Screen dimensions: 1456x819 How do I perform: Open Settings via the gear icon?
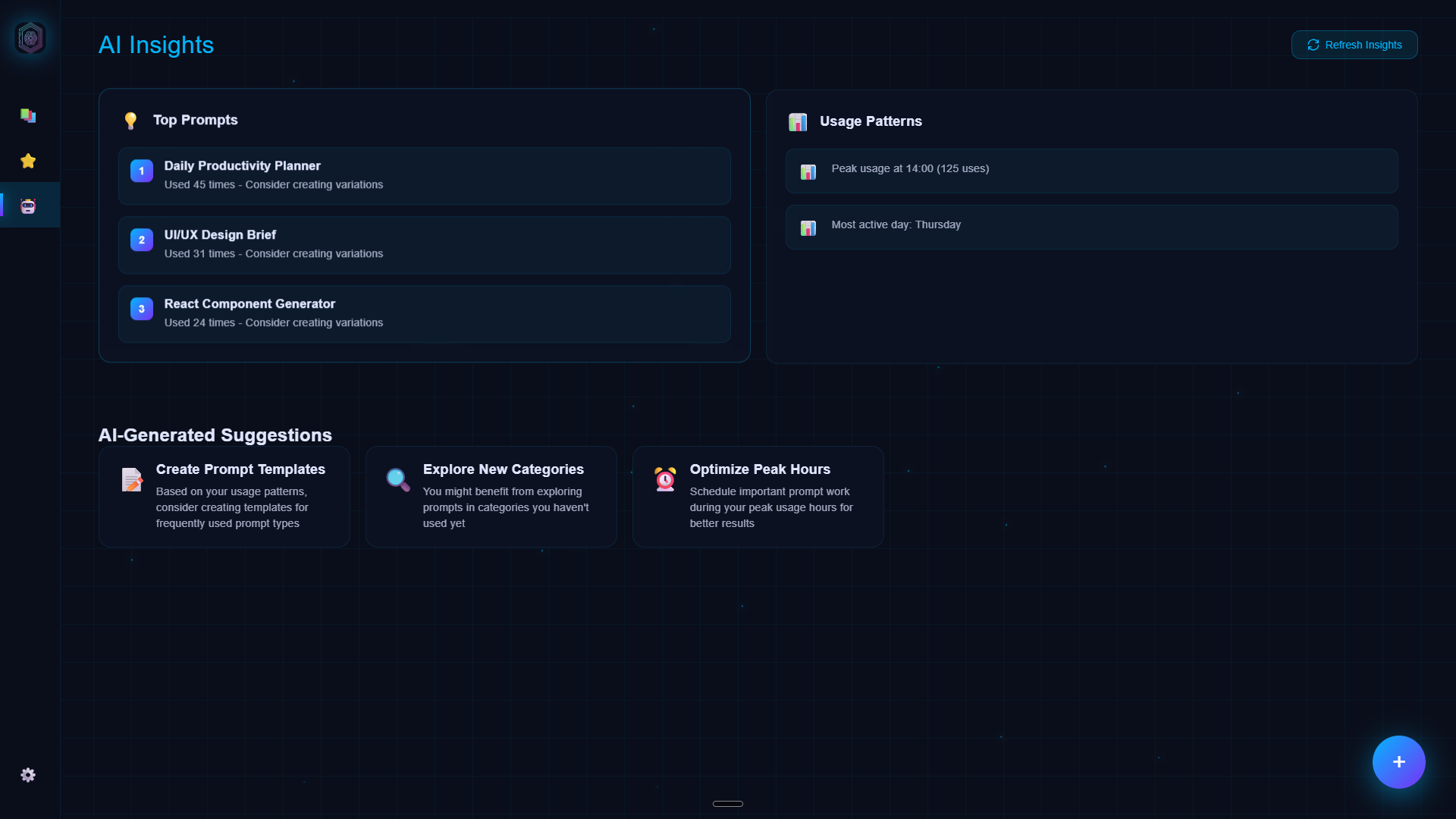pos(28,775)
